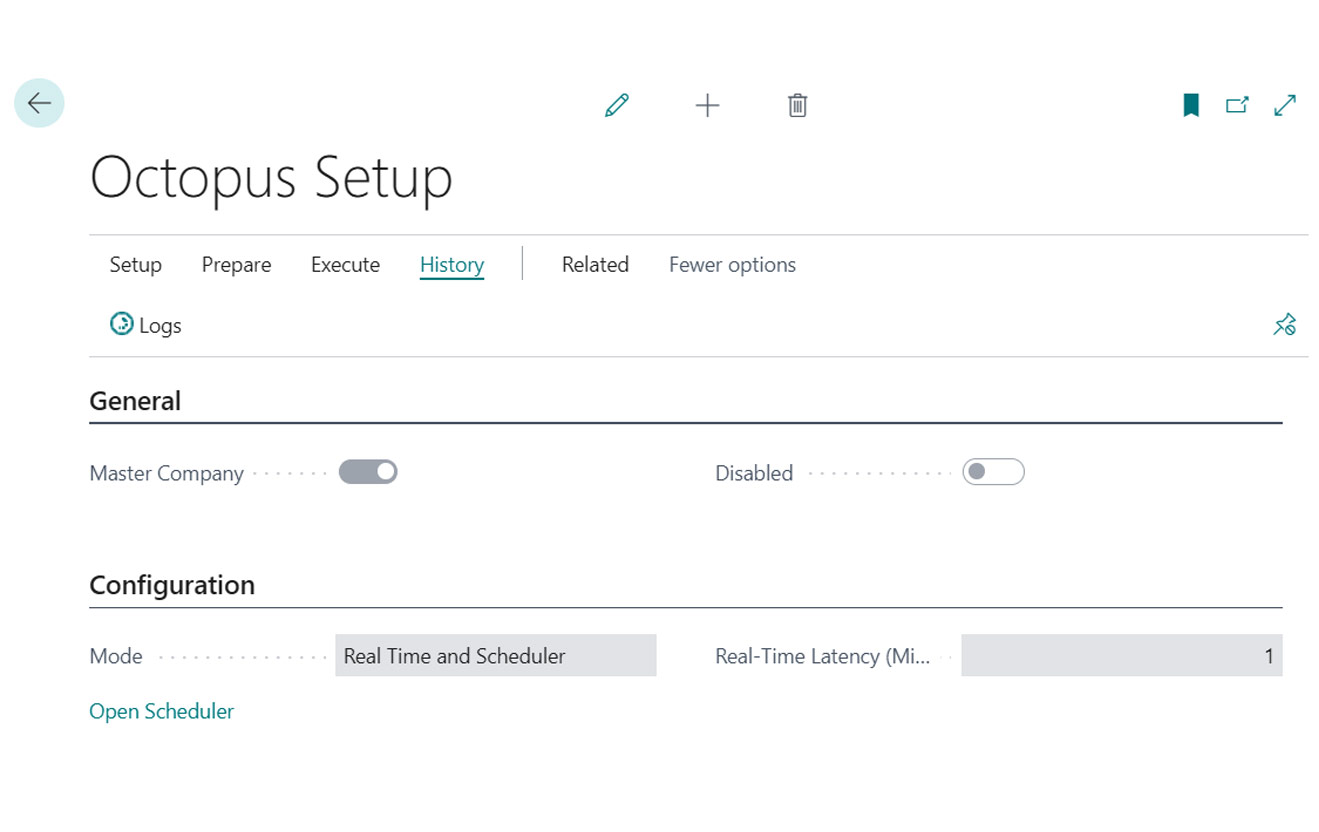Click the Open Scheduler link
The image size is (1319, 832).
(161, 711)
